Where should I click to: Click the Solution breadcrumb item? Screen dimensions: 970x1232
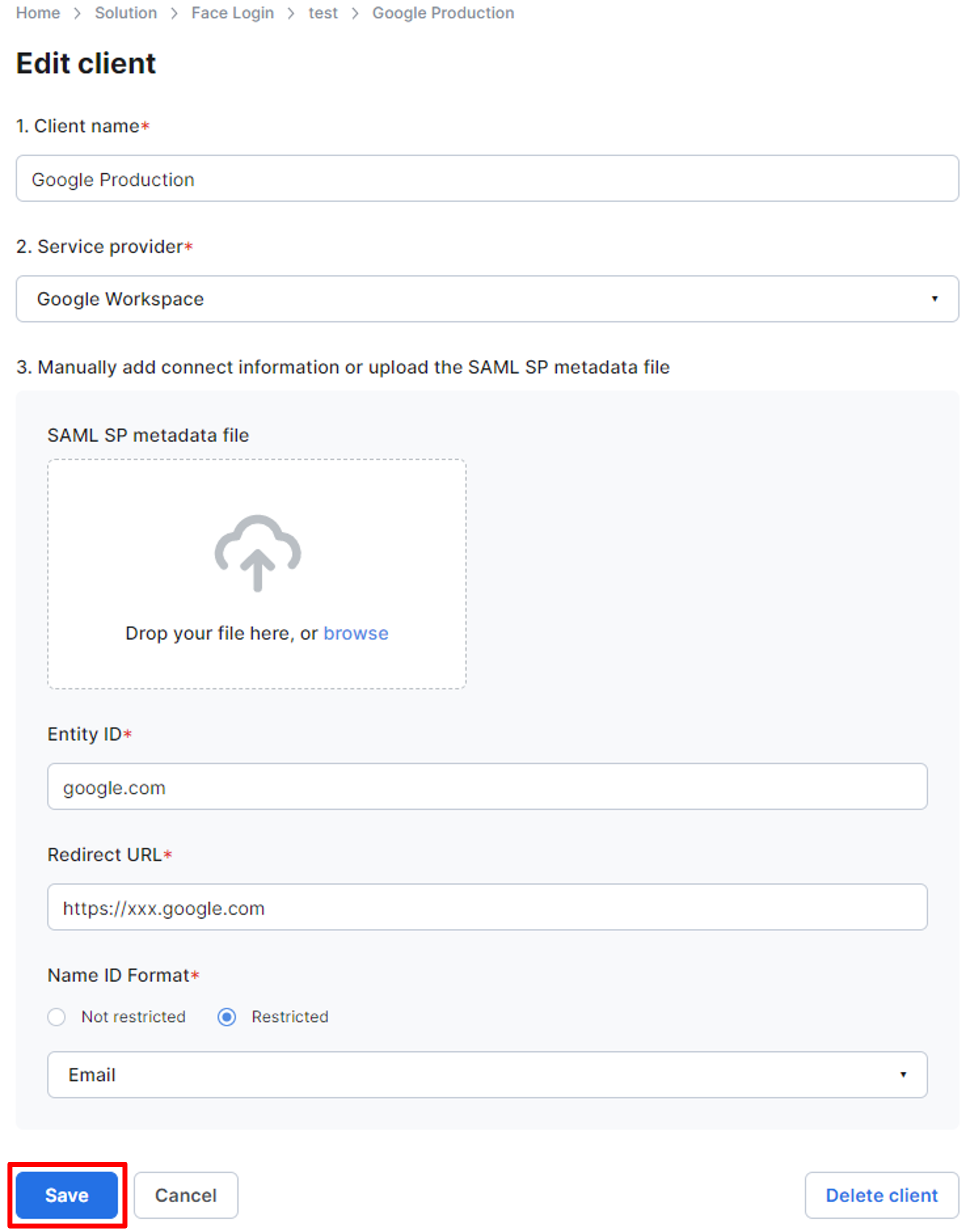pos(125,13)
